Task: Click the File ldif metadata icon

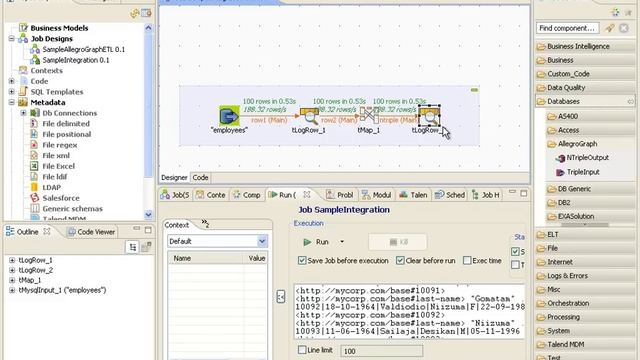Action: [x=35, y=177]
